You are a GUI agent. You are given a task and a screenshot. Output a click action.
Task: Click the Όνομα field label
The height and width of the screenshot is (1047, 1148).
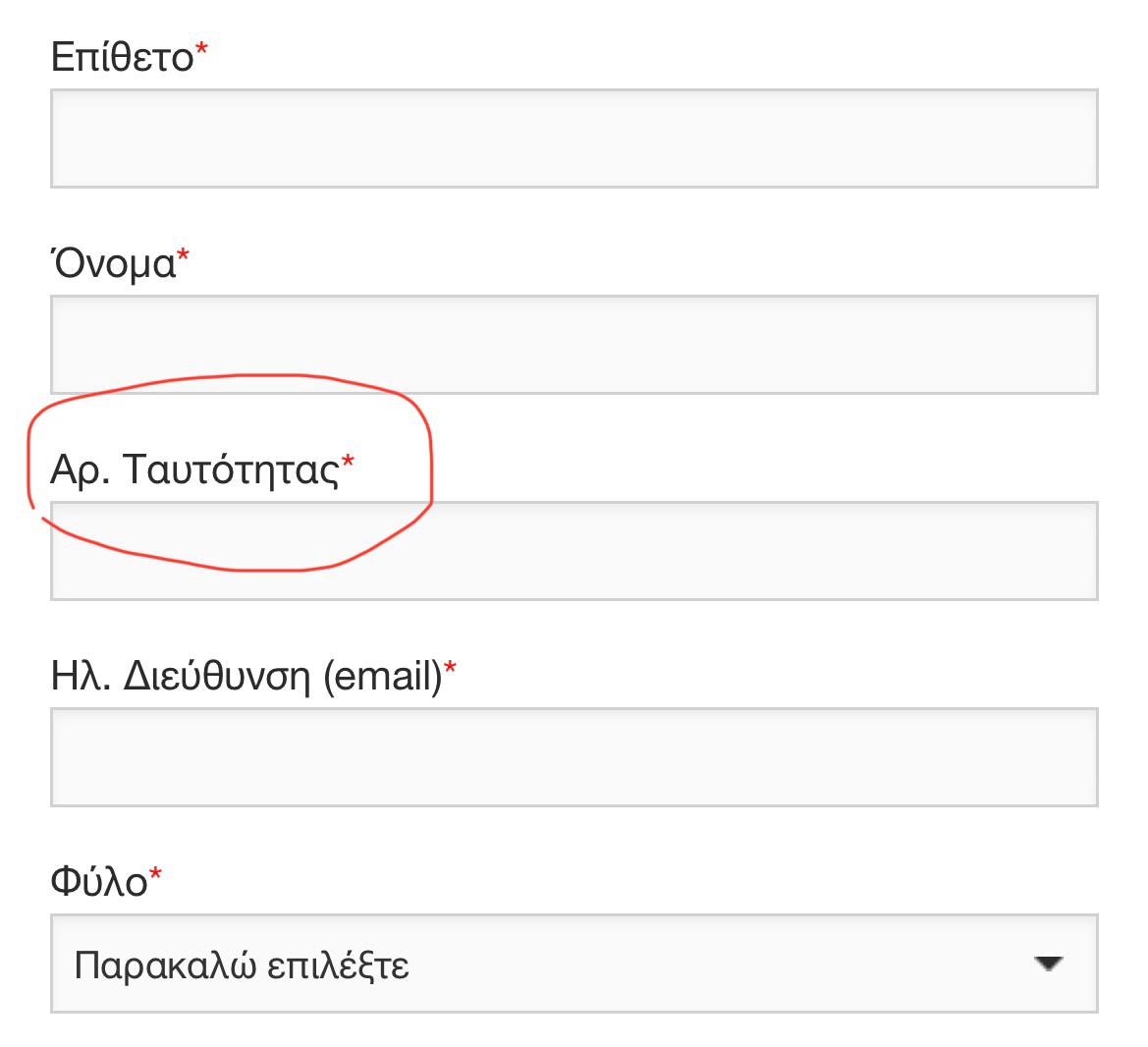113,263
